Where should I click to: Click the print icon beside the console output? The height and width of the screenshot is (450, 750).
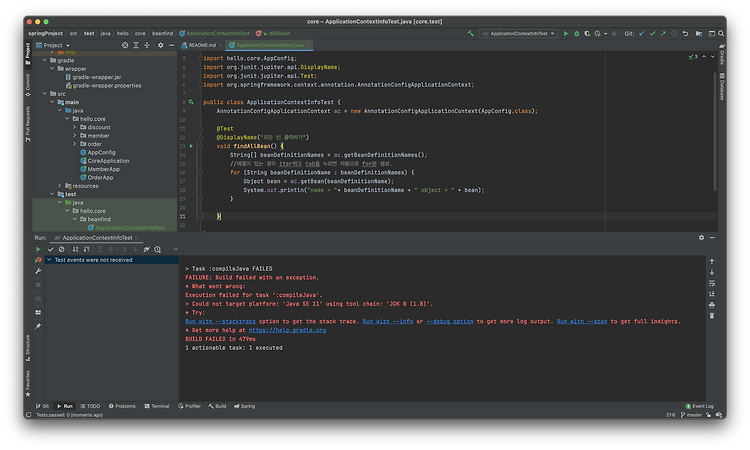(712, 305)
